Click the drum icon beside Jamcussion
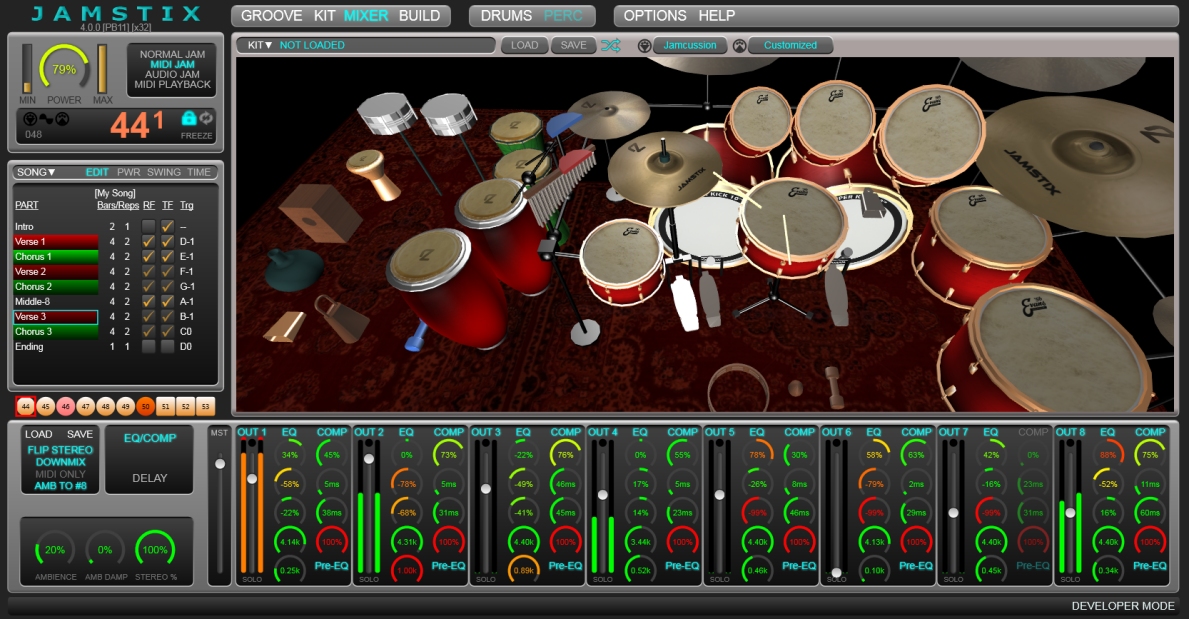Viewport: 1189px width, 619px height. click(645, 46)
